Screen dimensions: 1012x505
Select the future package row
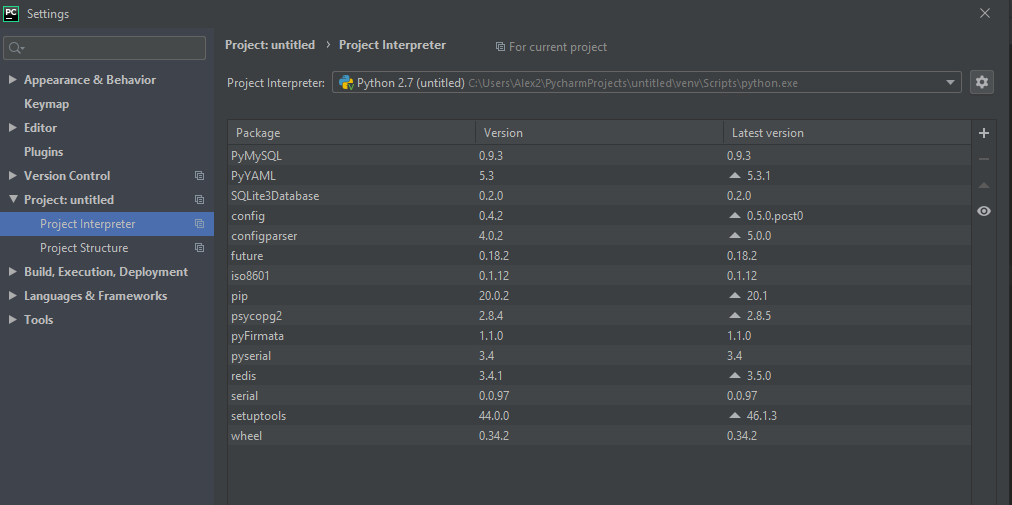coord(599,256)
